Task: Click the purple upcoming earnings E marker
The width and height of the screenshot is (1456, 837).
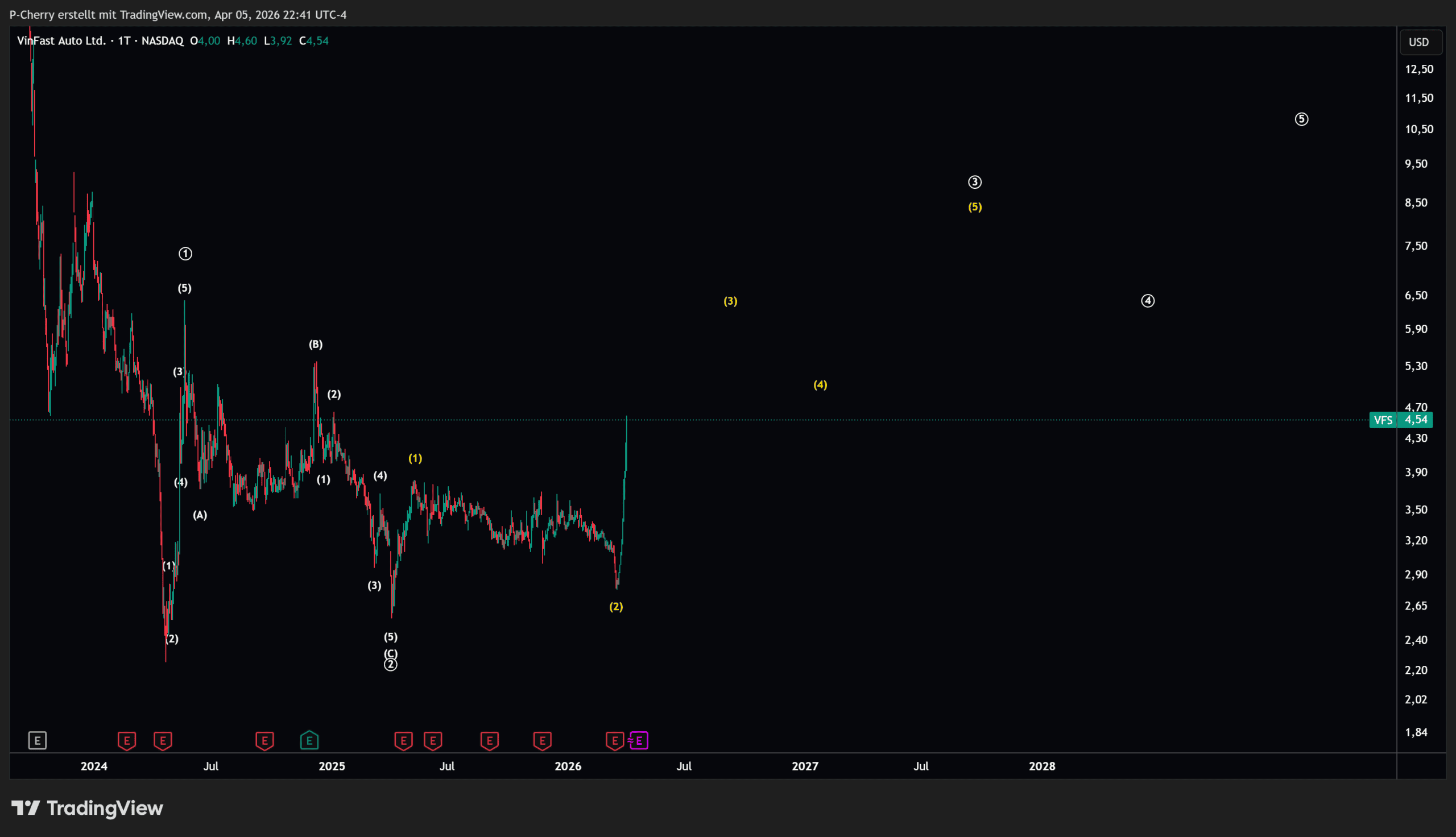Action: coord(639,740)
